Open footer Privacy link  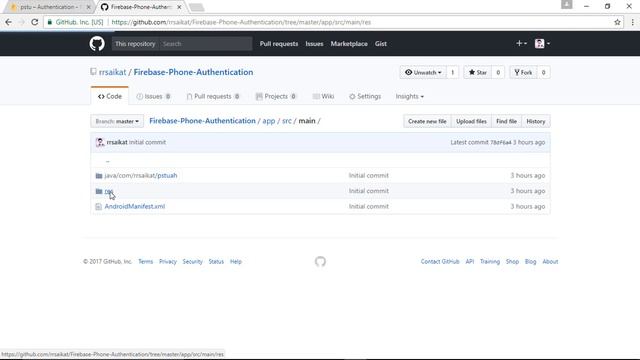pyautogui.click(x=168, y=262)
